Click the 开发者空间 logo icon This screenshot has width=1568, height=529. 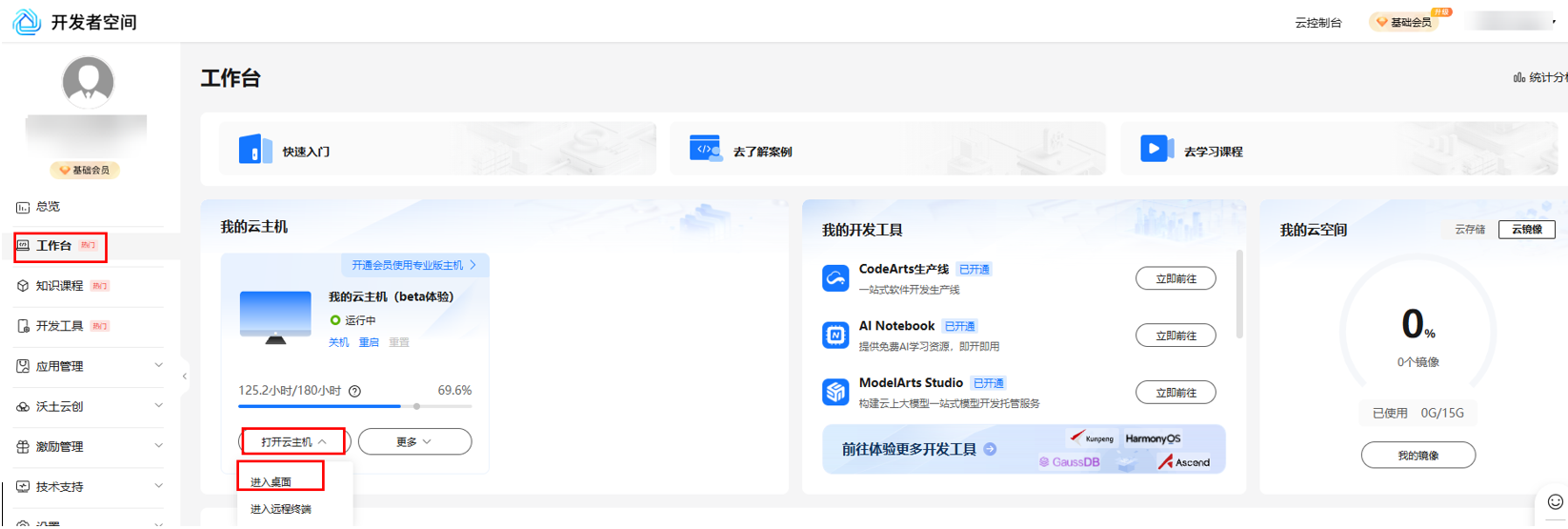[27, 21]
